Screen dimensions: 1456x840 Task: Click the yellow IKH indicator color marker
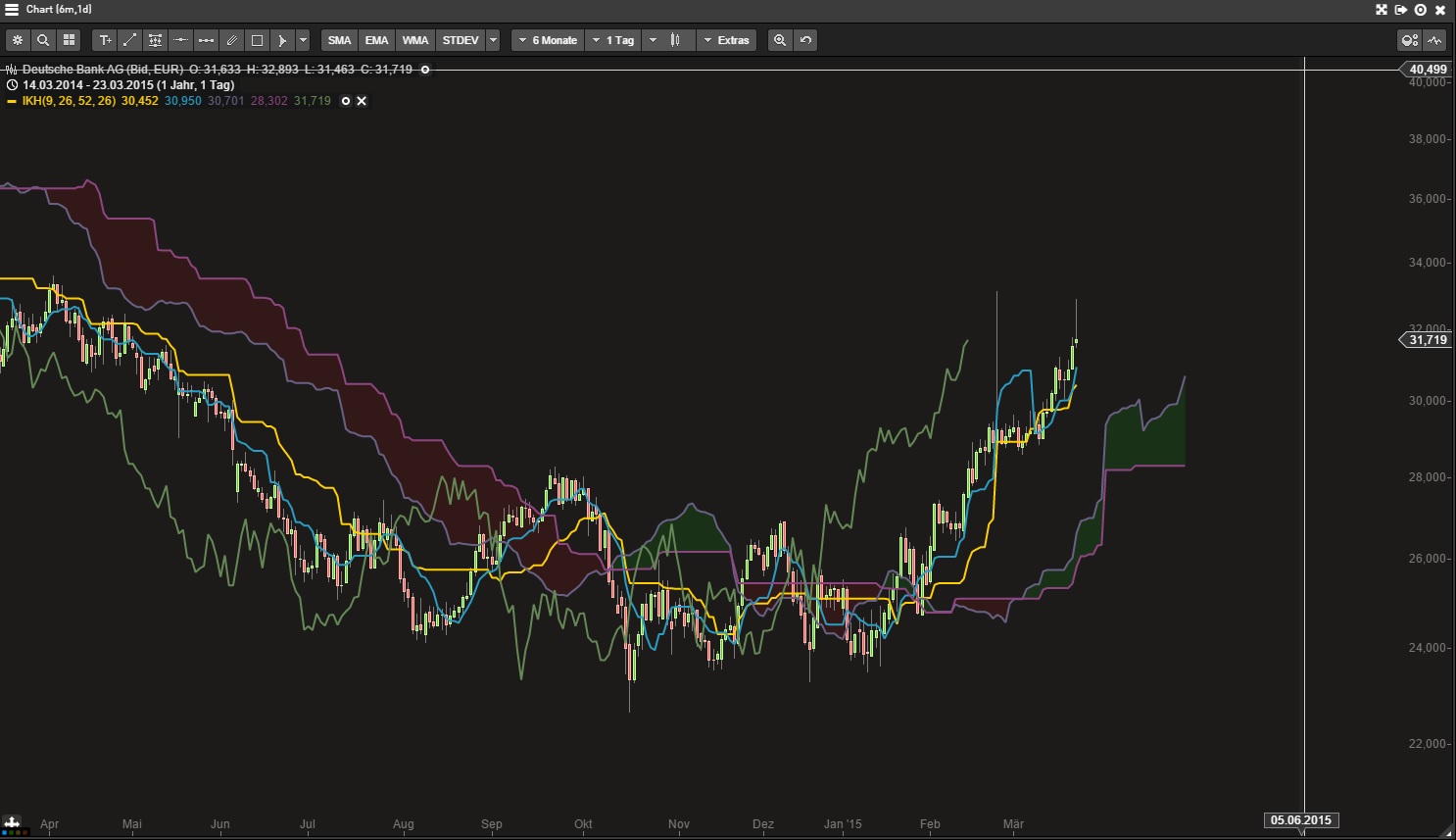(12, 101)
